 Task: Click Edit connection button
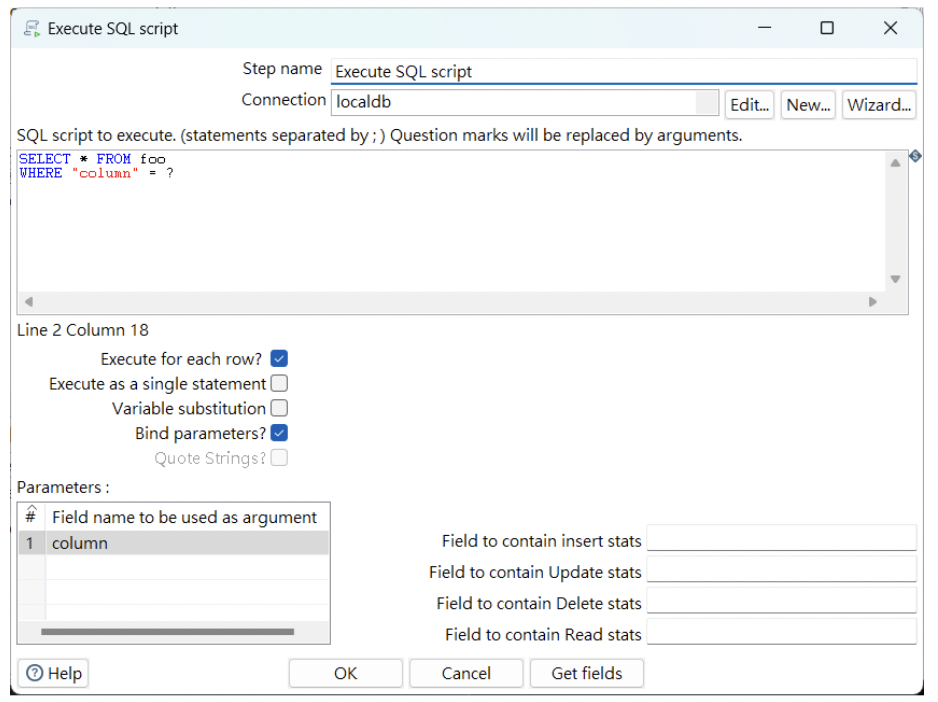[749, 105]
